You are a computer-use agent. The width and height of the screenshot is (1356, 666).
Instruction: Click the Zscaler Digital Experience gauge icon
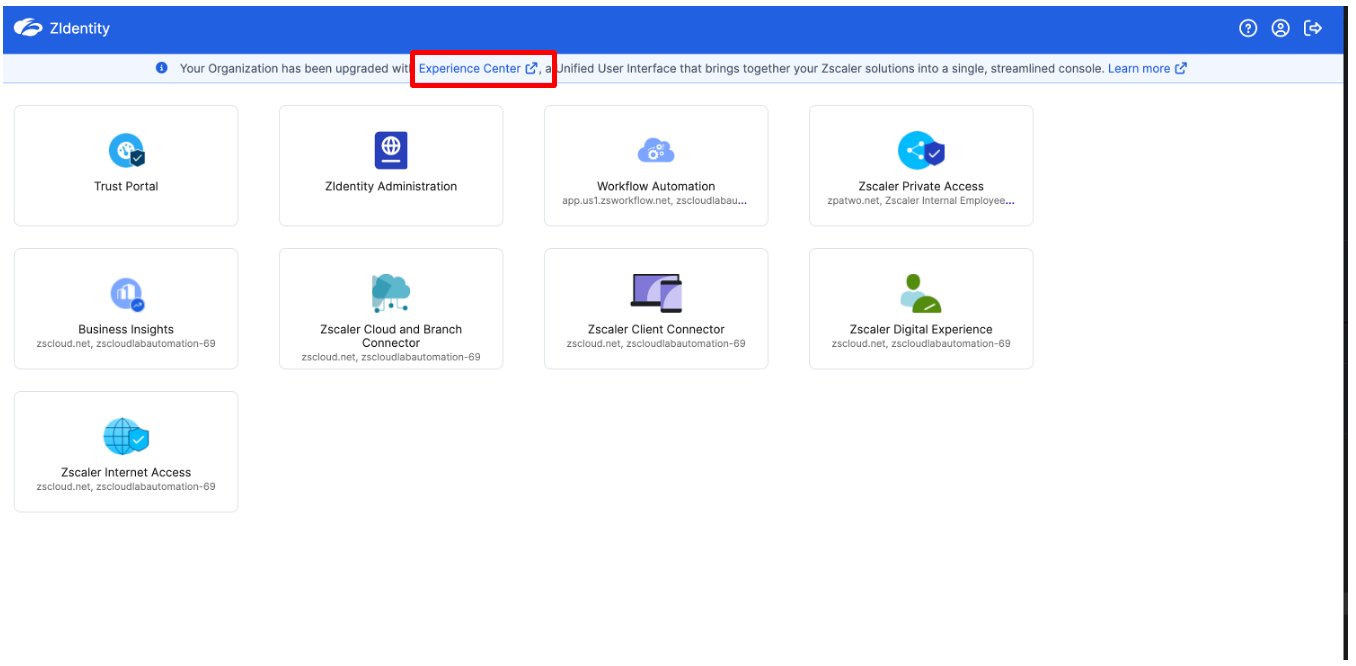tap(921, 293)
